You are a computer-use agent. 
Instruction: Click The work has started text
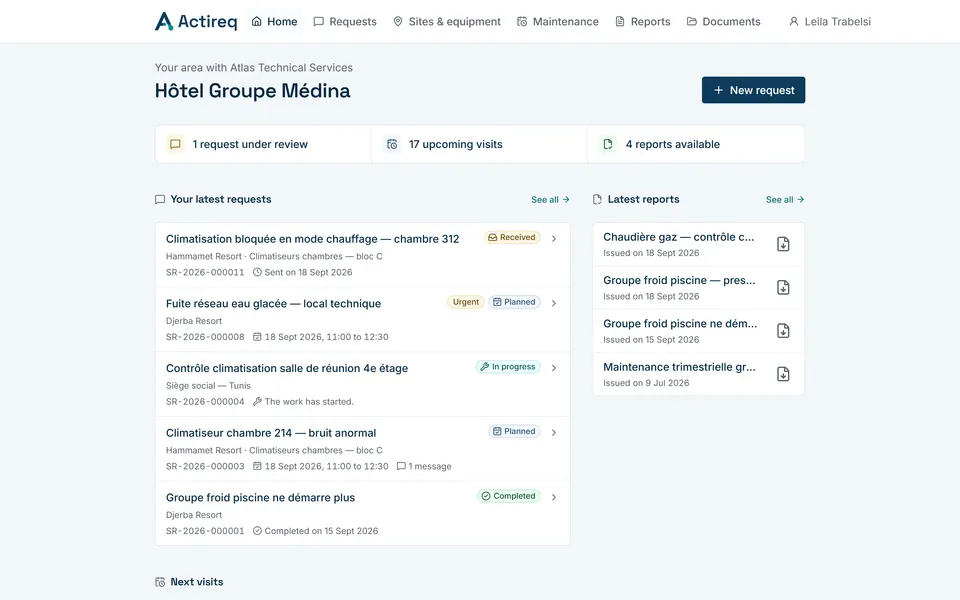coord(309,402)
